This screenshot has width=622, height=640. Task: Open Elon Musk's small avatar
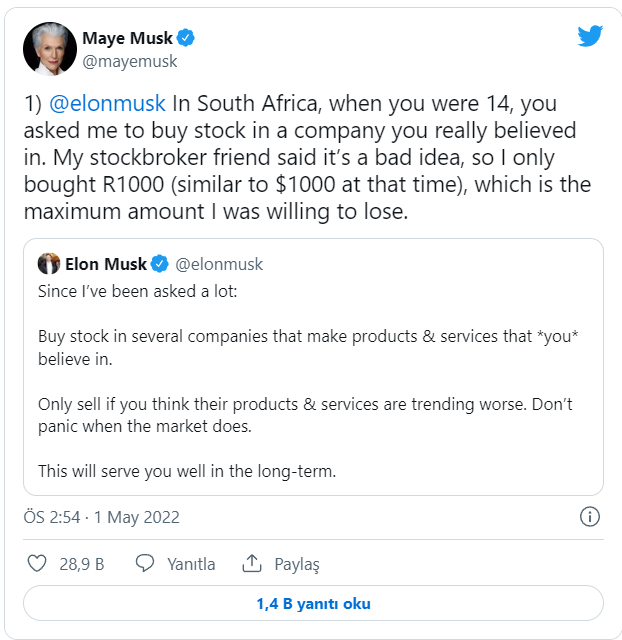coord(49,264)
